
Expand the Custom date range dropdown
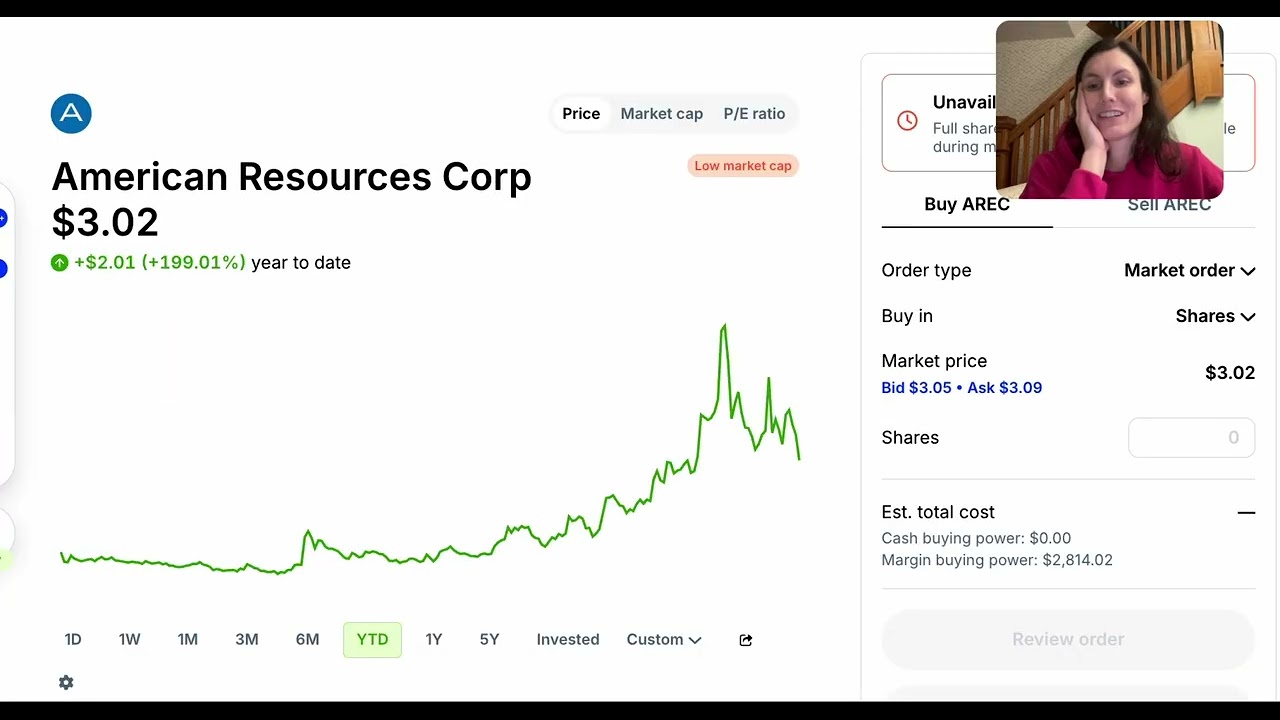664,640
